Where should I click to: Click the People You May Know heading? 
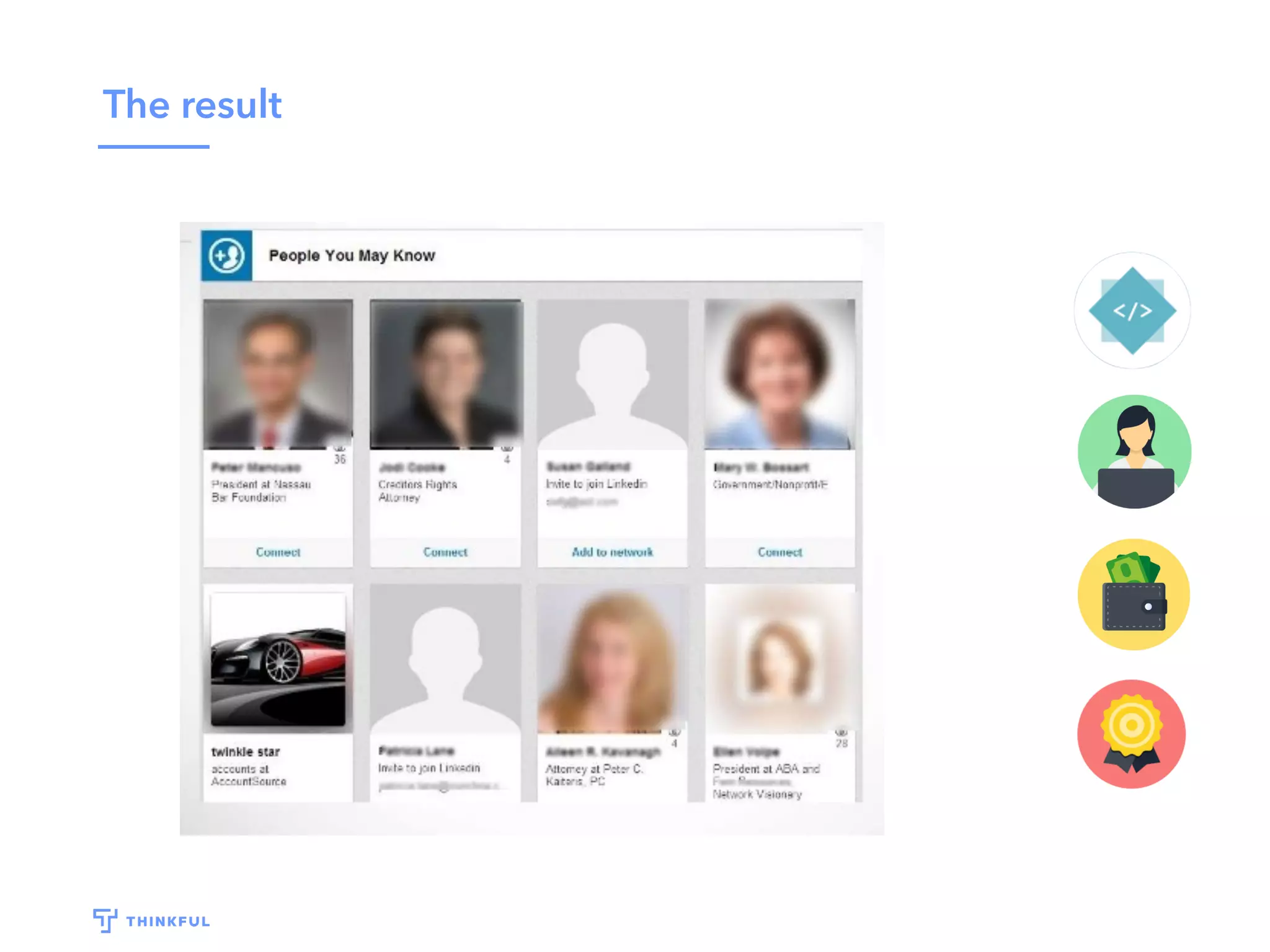[352, 255]
